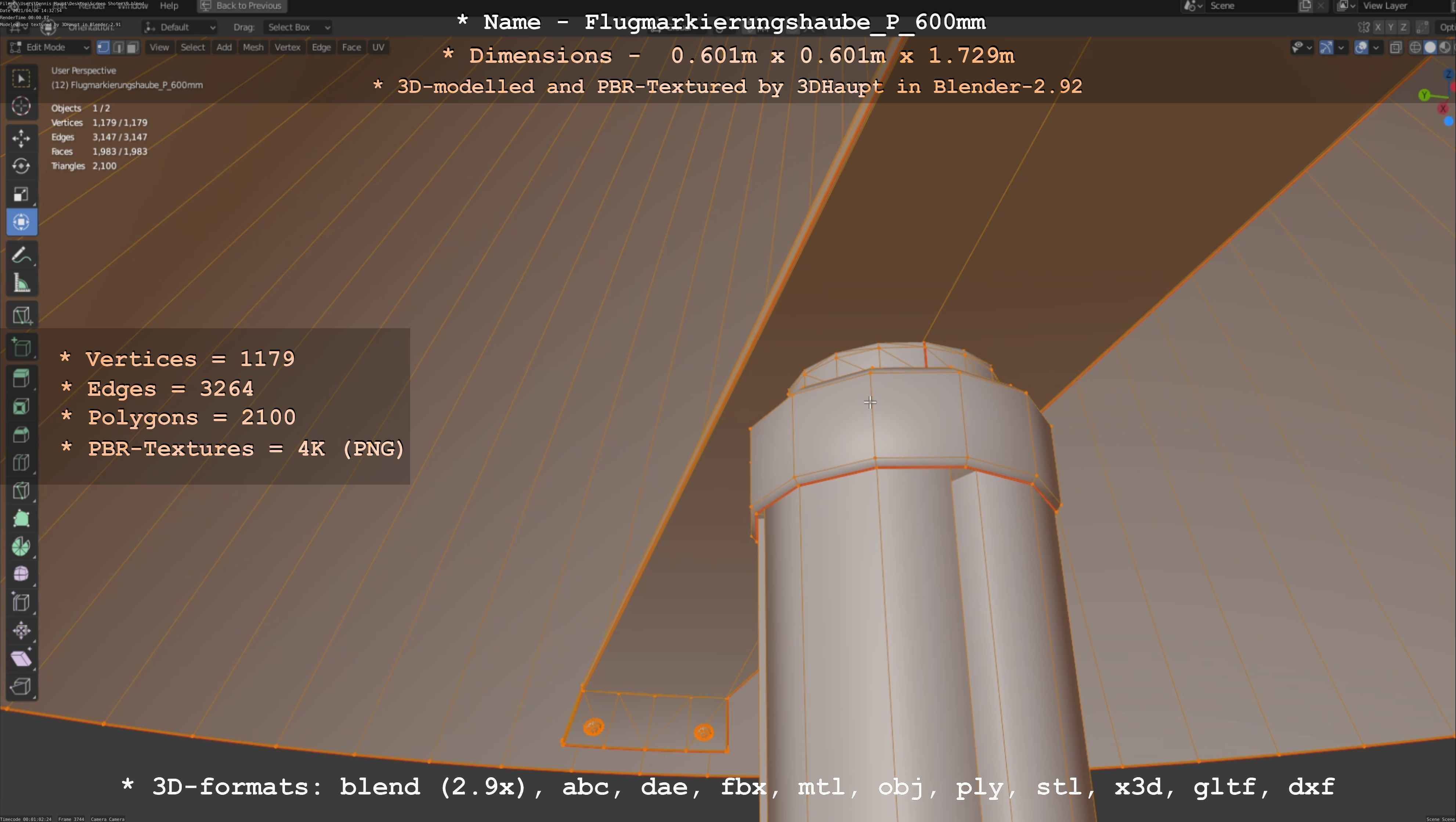This screenshot has width=1456, height=822.
Task: Switch to vertex select mode
Action: coord(104,47)
